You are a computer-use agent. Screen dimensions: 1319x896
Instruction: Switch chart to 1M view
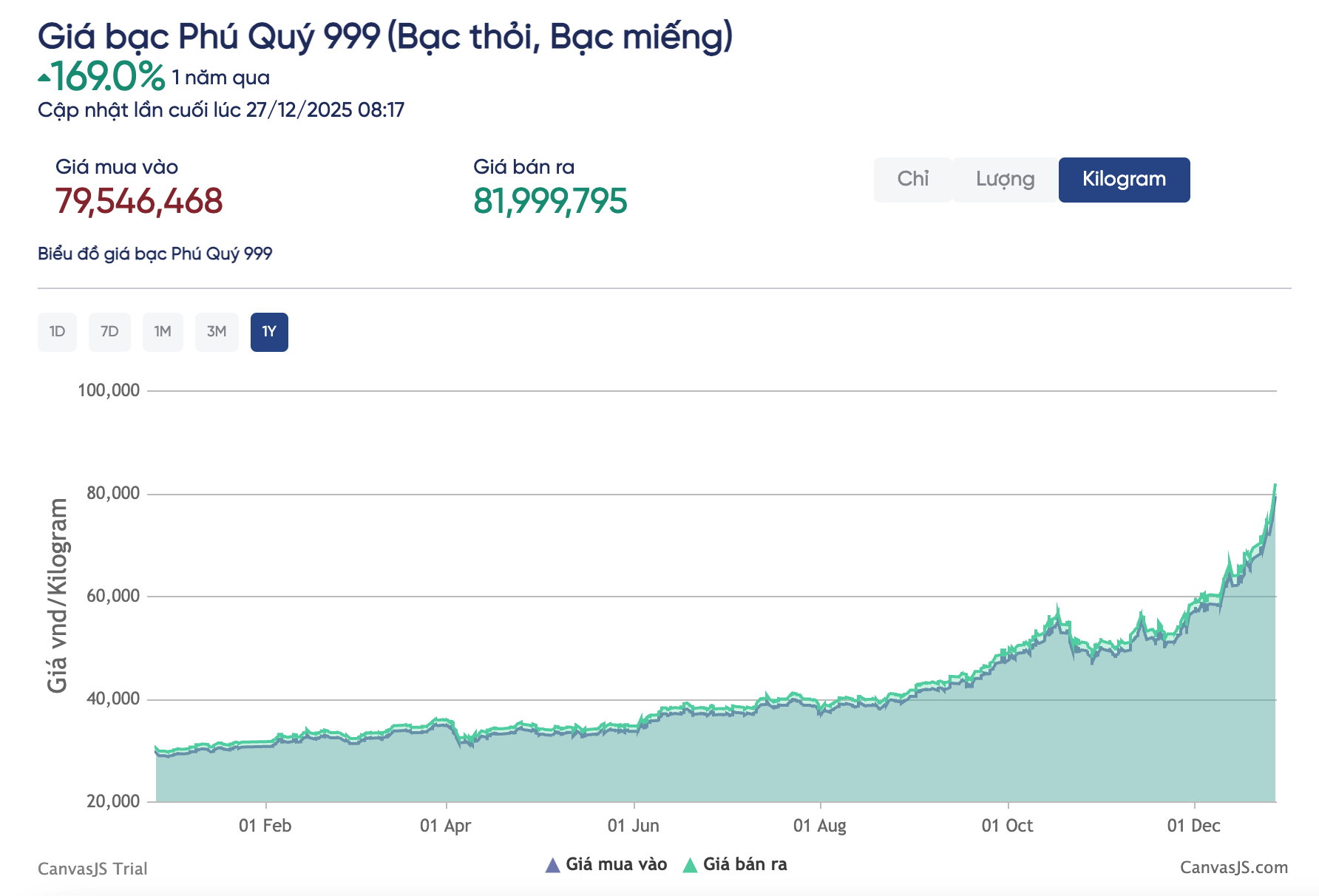tap(163, 332)
